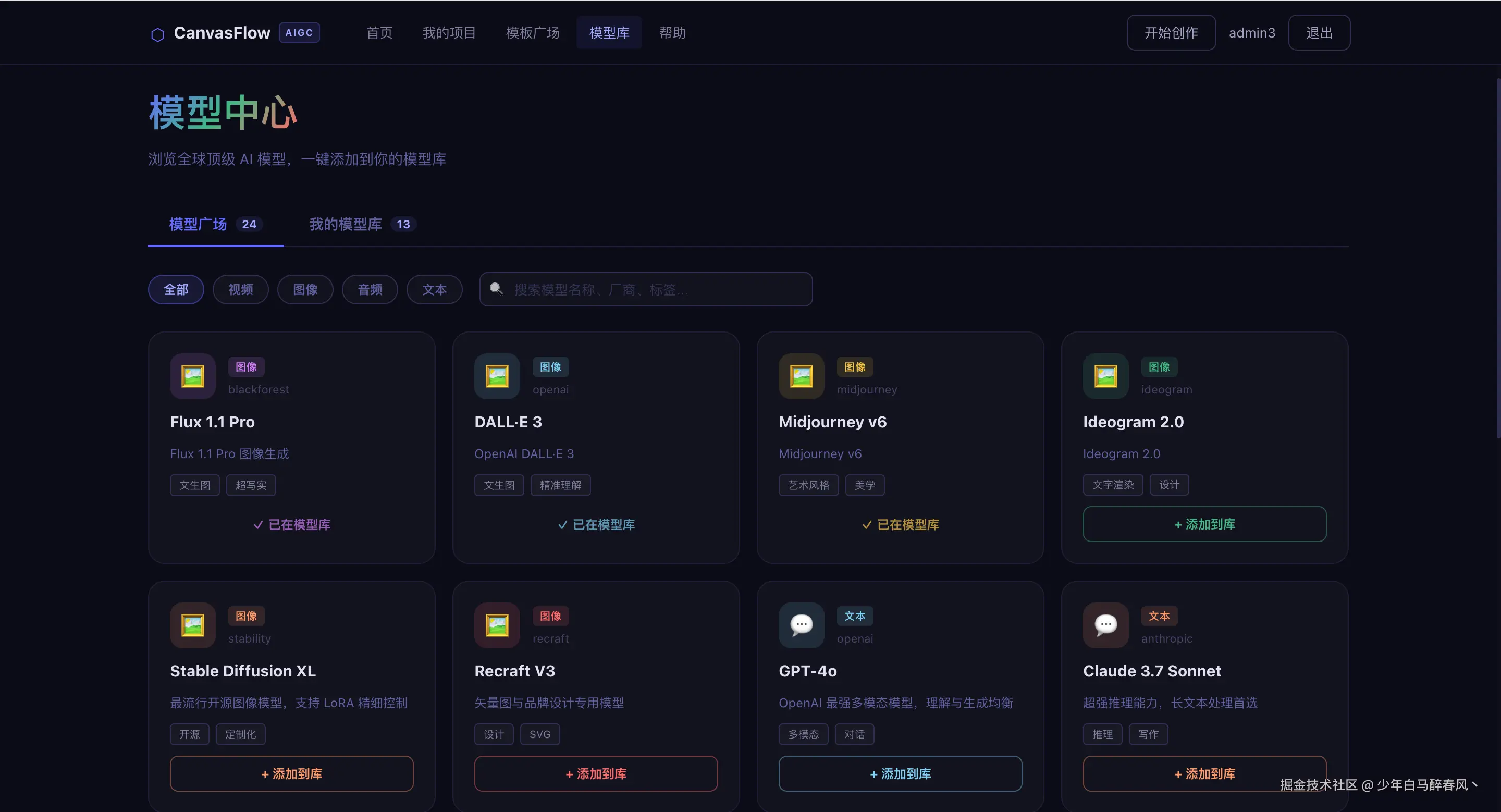Click the search models input field
This screenshot has height=812, width=1501.
pos(646,289)
